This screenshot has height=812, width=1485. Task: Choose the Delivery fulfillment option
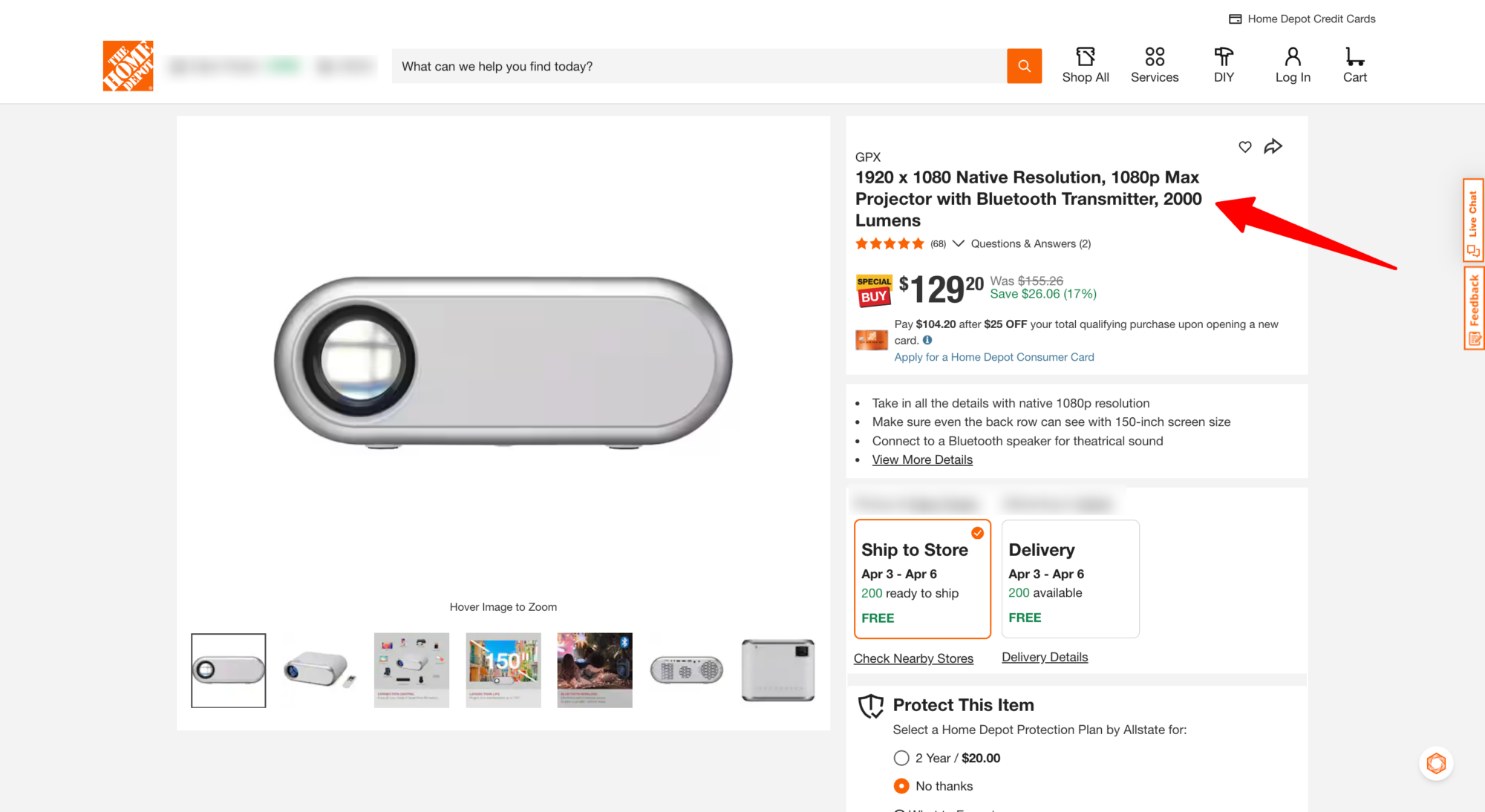pyautogui.click(x=1070, y=579)
